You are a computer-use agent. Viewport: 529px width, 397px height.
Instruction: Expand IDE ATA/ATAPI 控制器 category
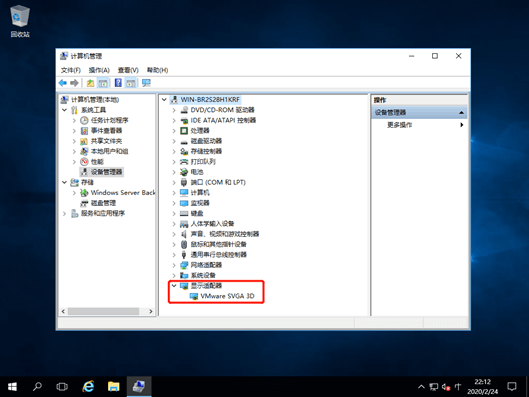pyautogui.click(x=174, y=120)
